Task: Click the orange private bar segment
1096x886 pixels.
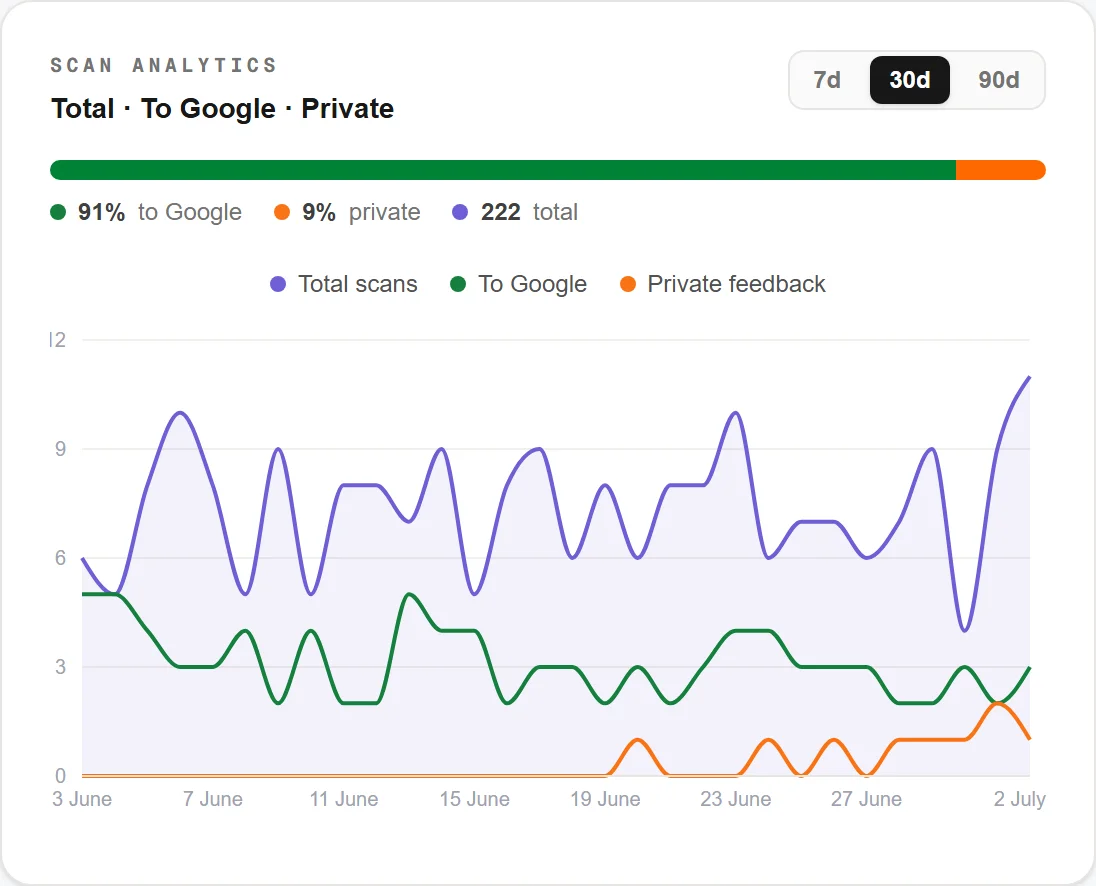Action: pos(1000,170)
